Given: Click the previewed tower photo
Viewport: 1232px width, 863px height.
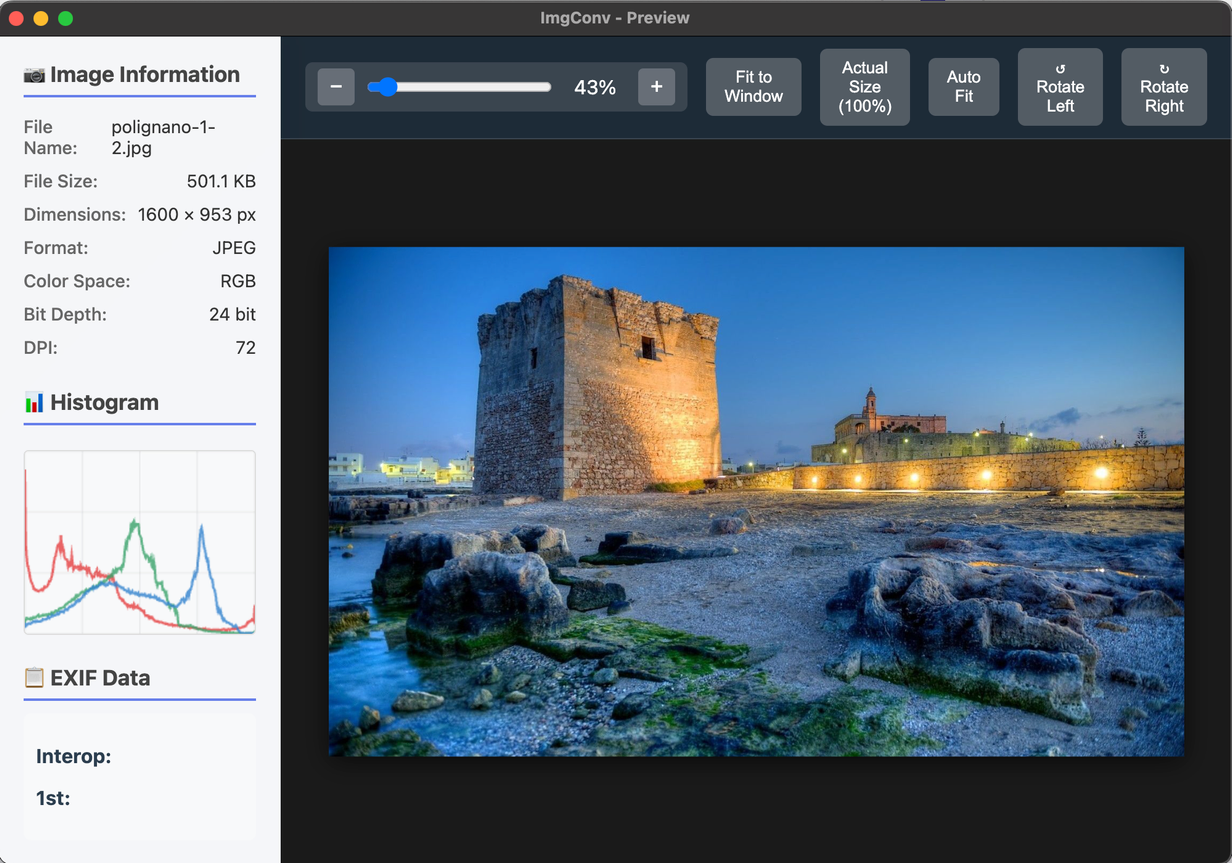Looking at the screenshot, I should (756, 502).
